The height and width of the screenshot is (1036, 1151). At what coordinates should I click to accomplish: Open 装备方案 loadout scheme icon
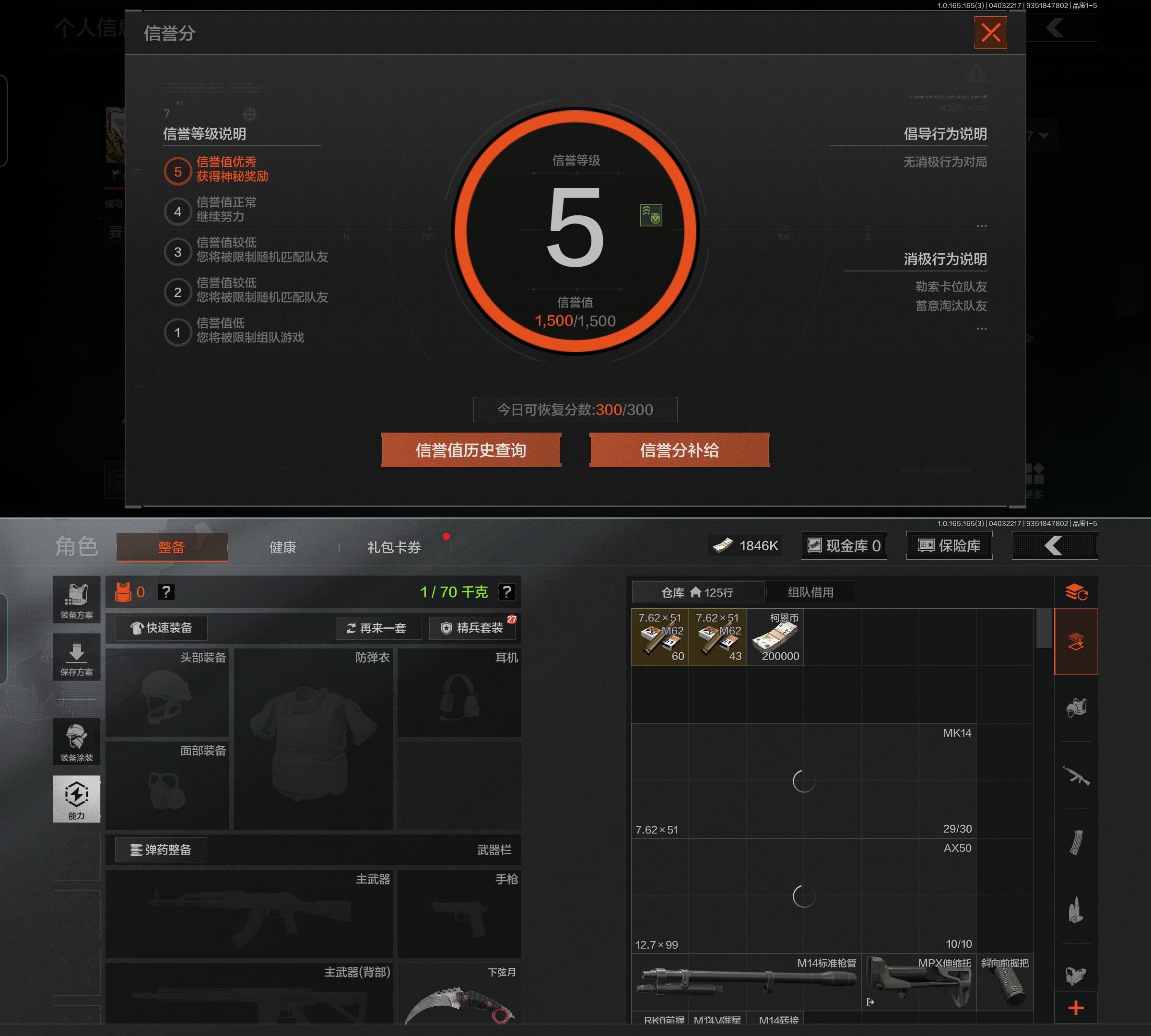pos(76,600)
